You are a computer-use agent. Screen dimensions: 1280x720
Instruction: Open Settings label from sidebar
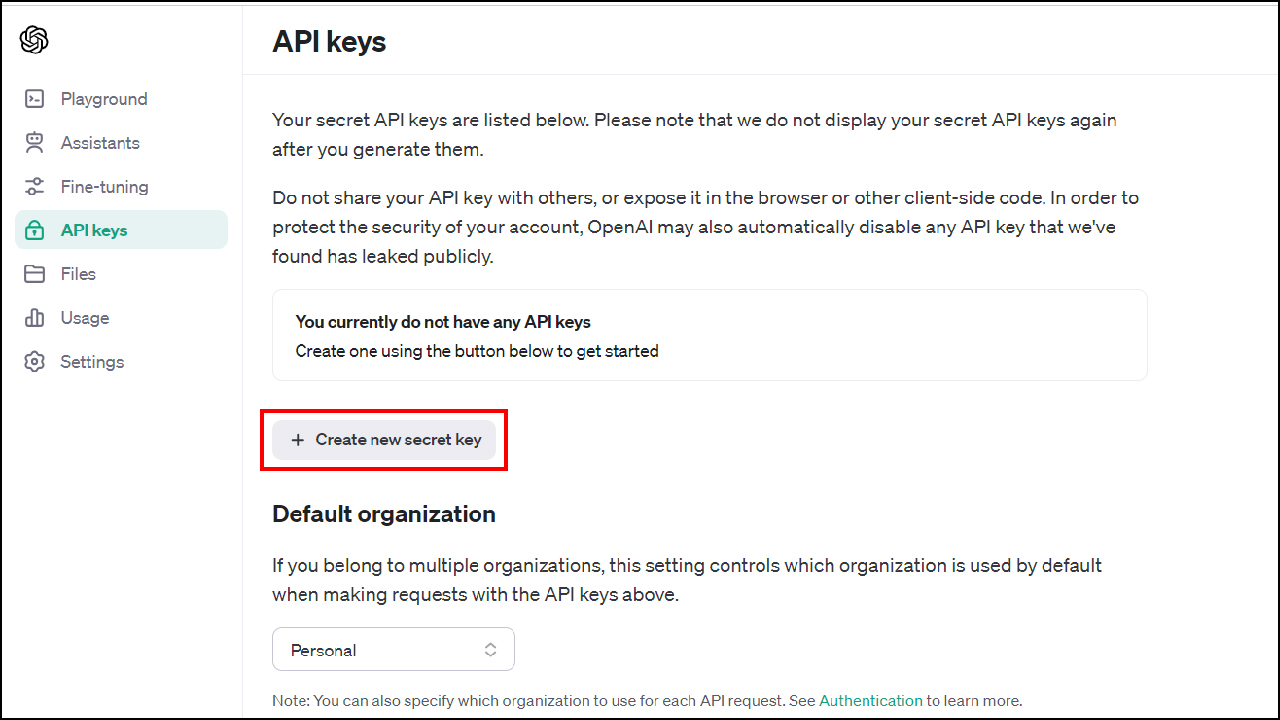coord(92,362)
